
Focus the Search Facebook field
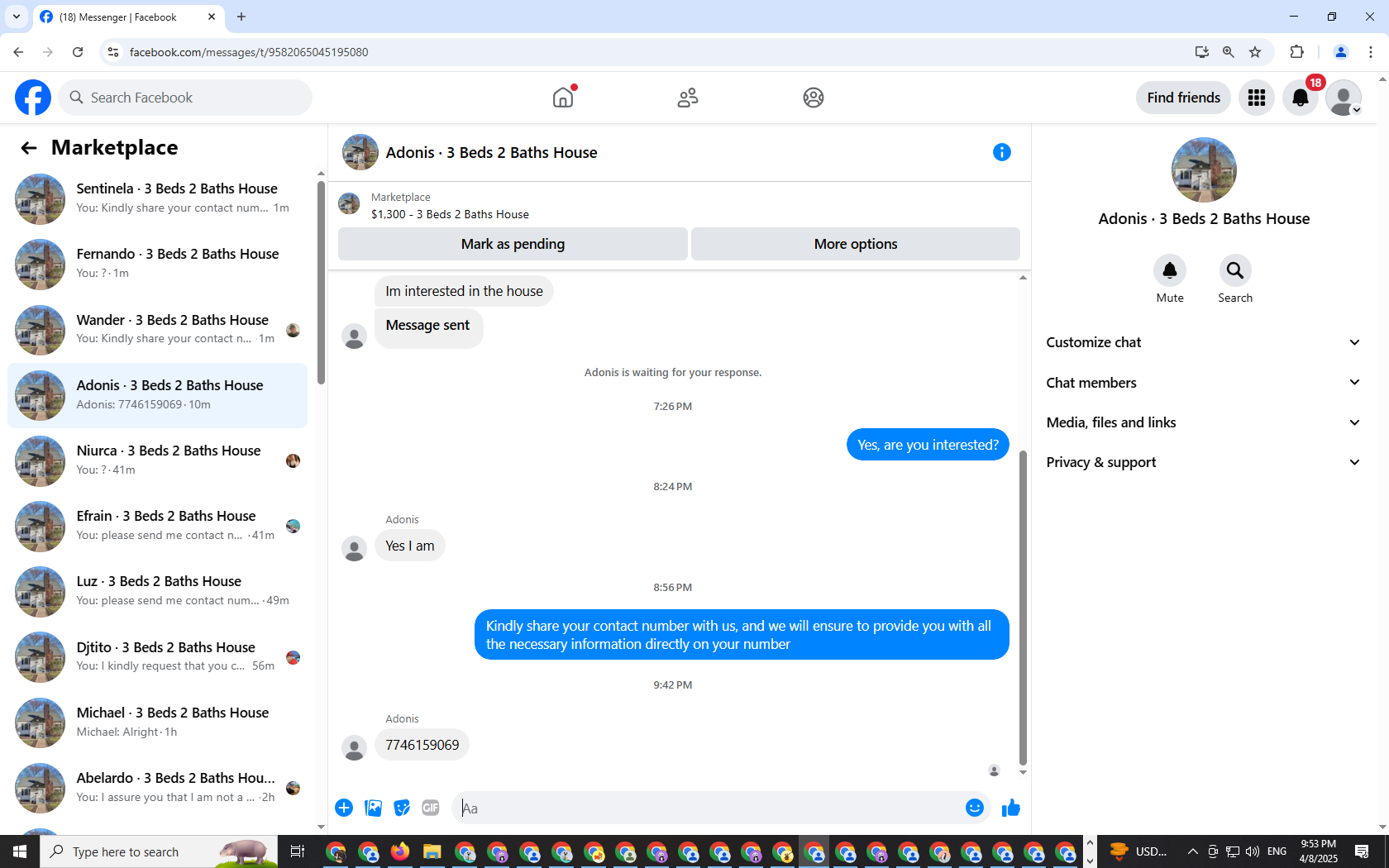pyautogui.click(x=186, y=98)
